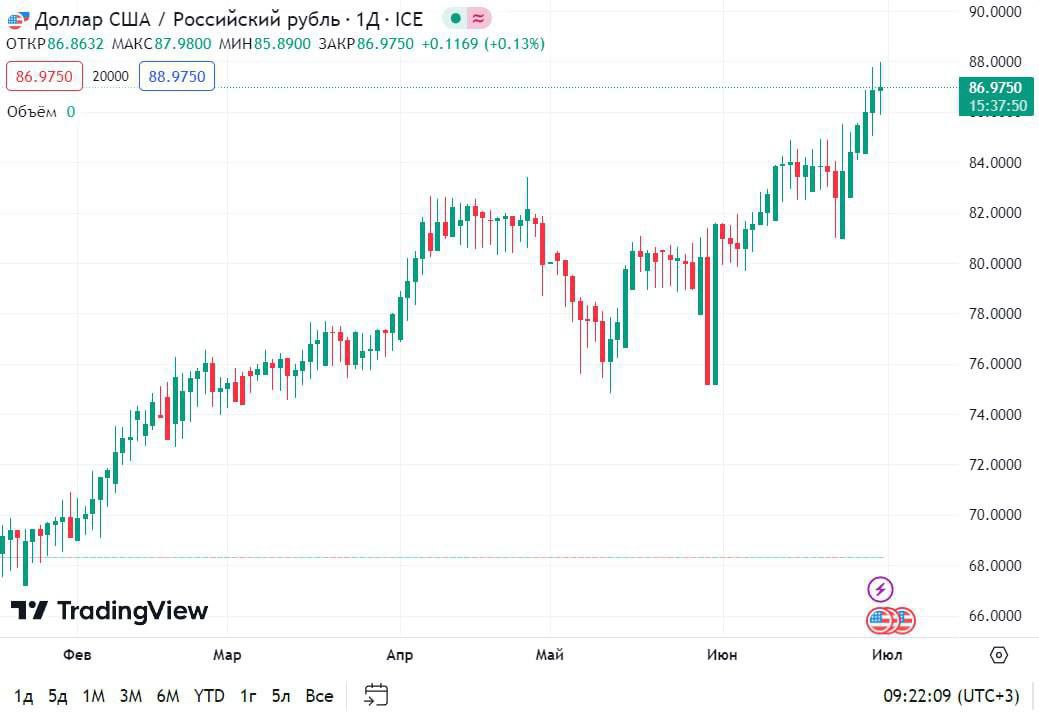Open timezone menu showing UTC+3
Image resolution: width=1039 pixels, height=717 pixels.
click(951, 695)
